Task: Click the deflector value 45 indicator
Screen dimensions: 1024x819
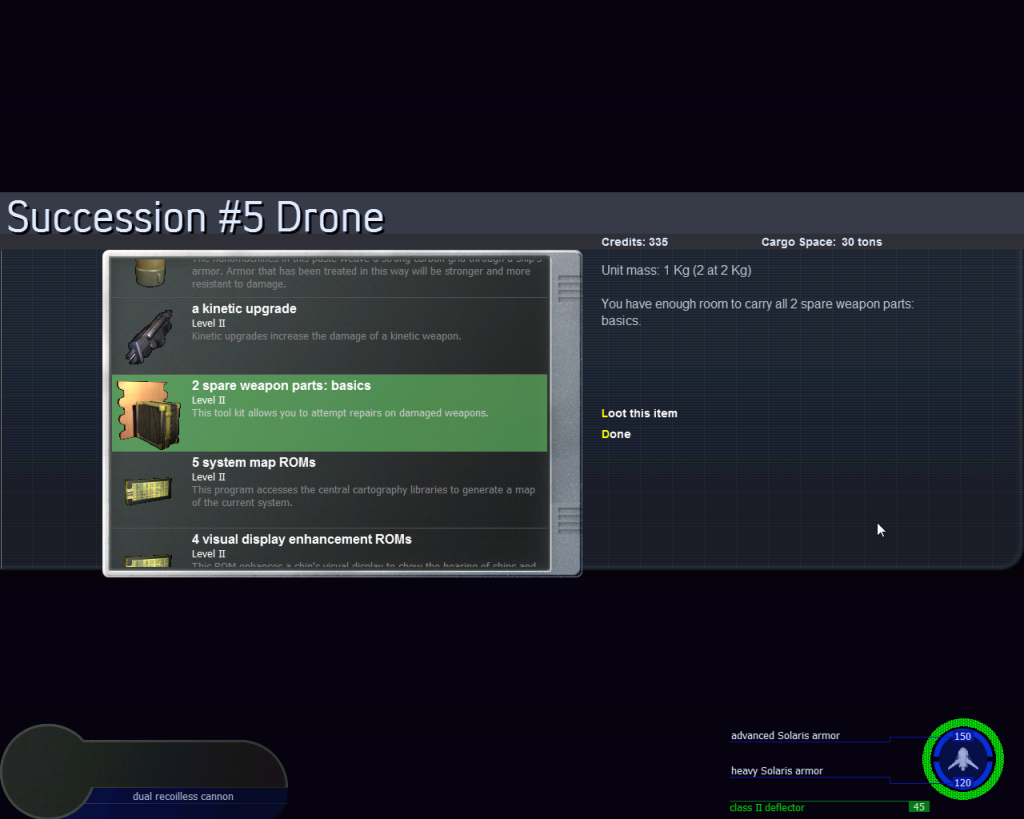Action: coord(918,807)
